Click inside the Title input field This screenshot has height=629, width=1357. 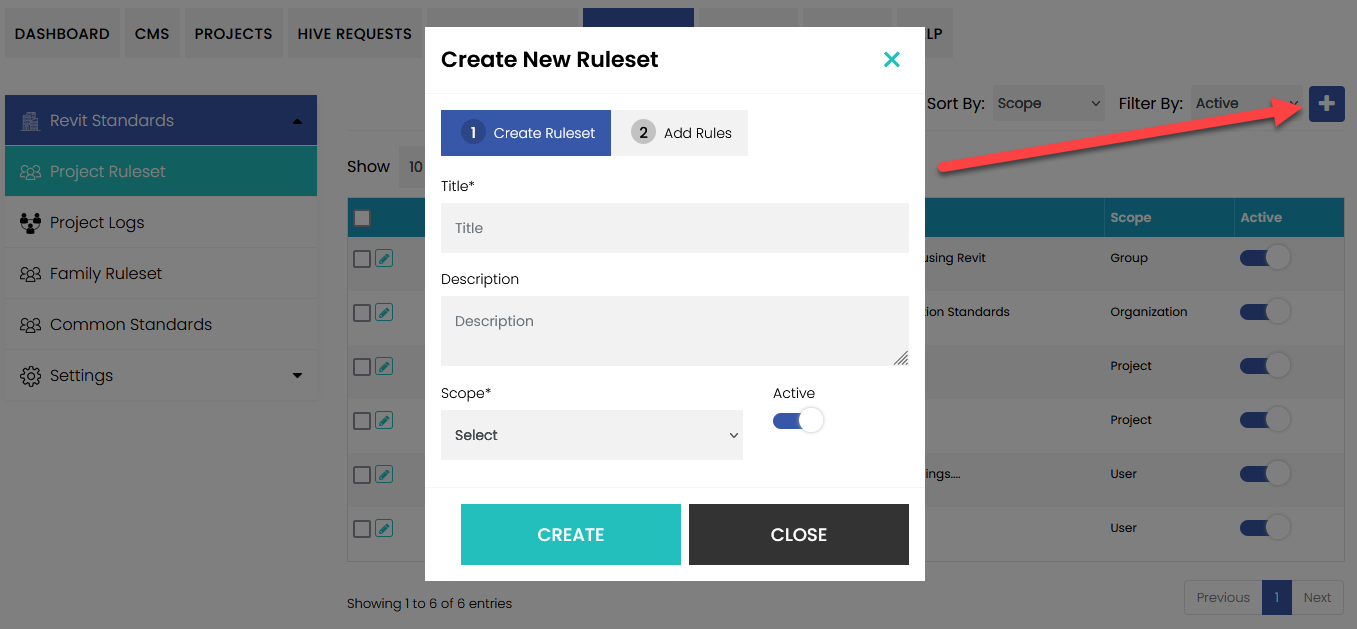(x=674, y=227)
